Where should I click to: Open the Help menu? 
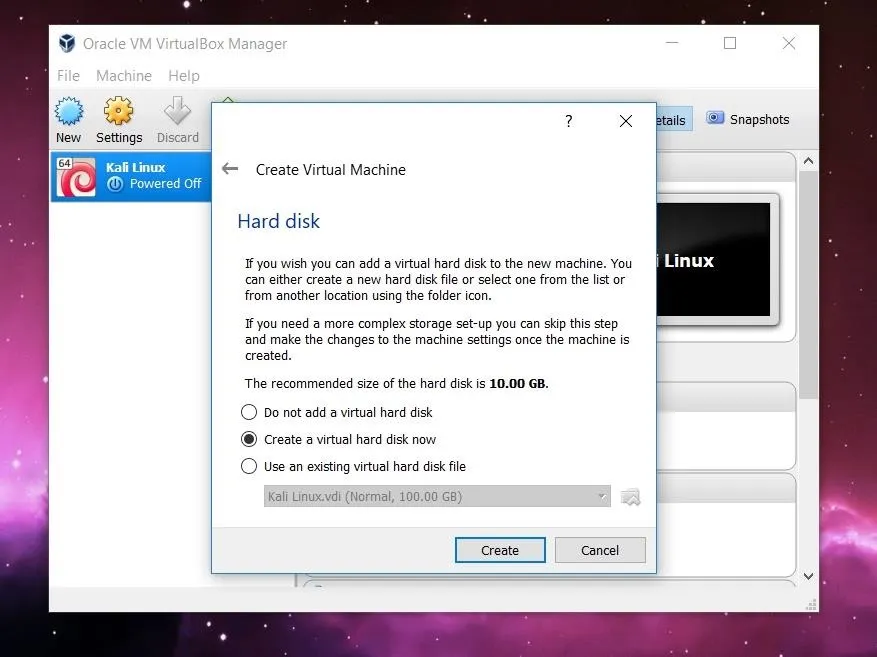[x=184, y=75]
